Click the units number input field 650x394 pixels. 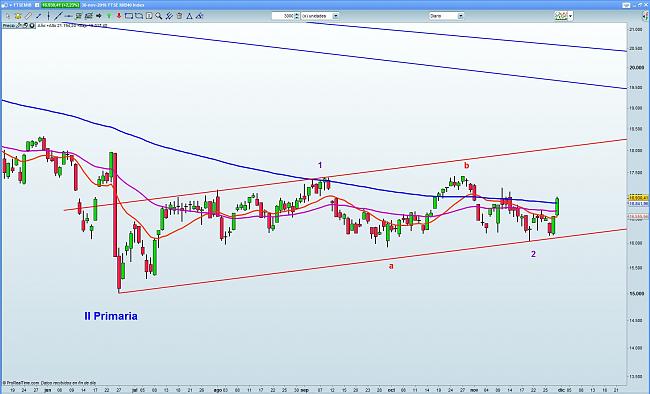[x=283, y=16]
